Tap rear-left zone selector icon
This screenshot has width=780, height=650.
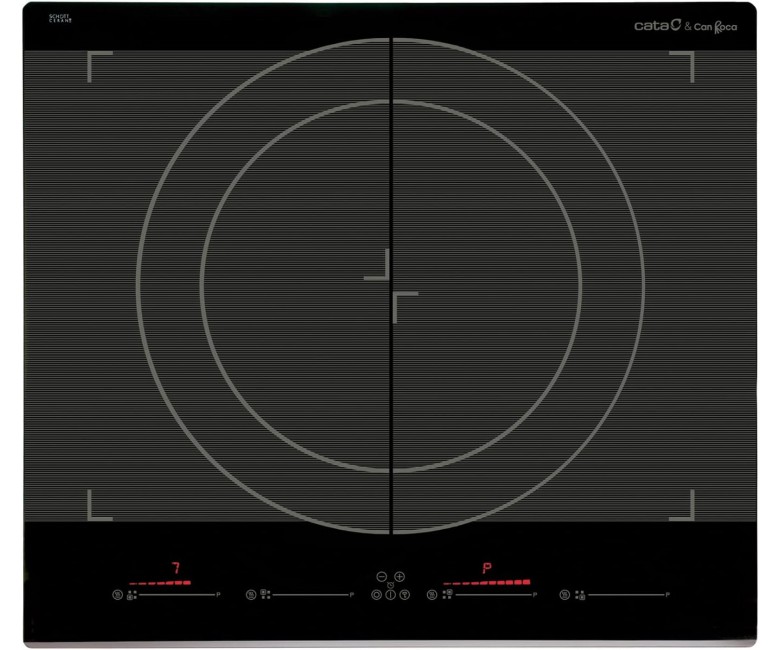point(266,594)
